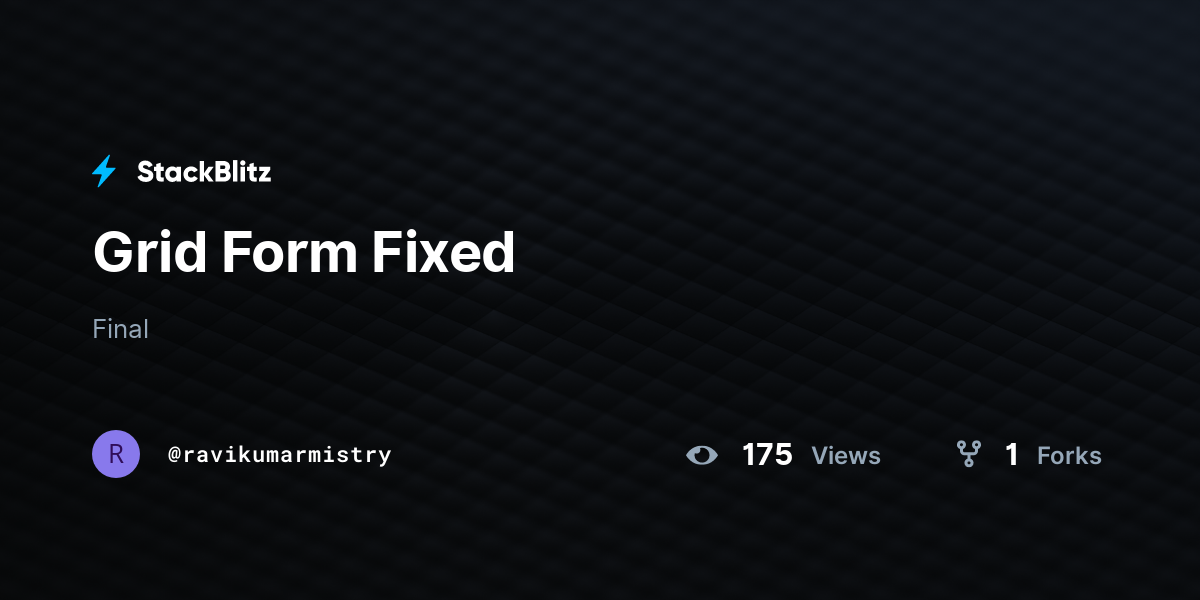Click the StackBlitz wordmark text
Viewport: 1200px width, 600px height.
pyautogui.click(x=204, y=172)
